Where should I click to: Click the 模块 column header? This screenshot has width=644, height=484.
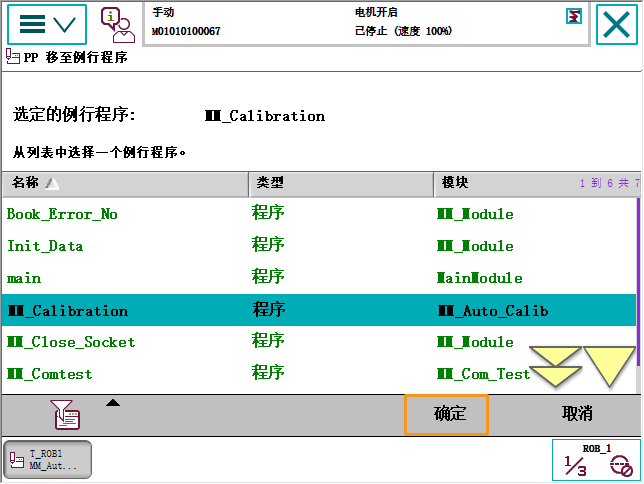537,184
